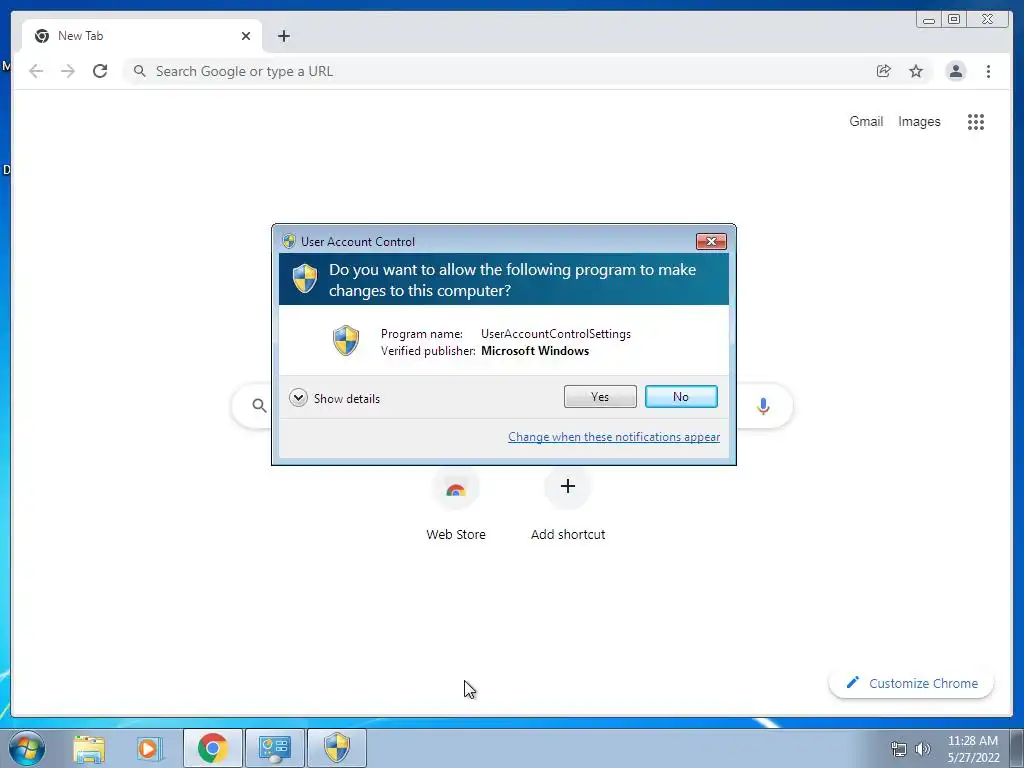The width and height of the screenshot is (1024, 768).
Task: Click 'Microsoft Windows' publisher text
Action: (535, 351)
